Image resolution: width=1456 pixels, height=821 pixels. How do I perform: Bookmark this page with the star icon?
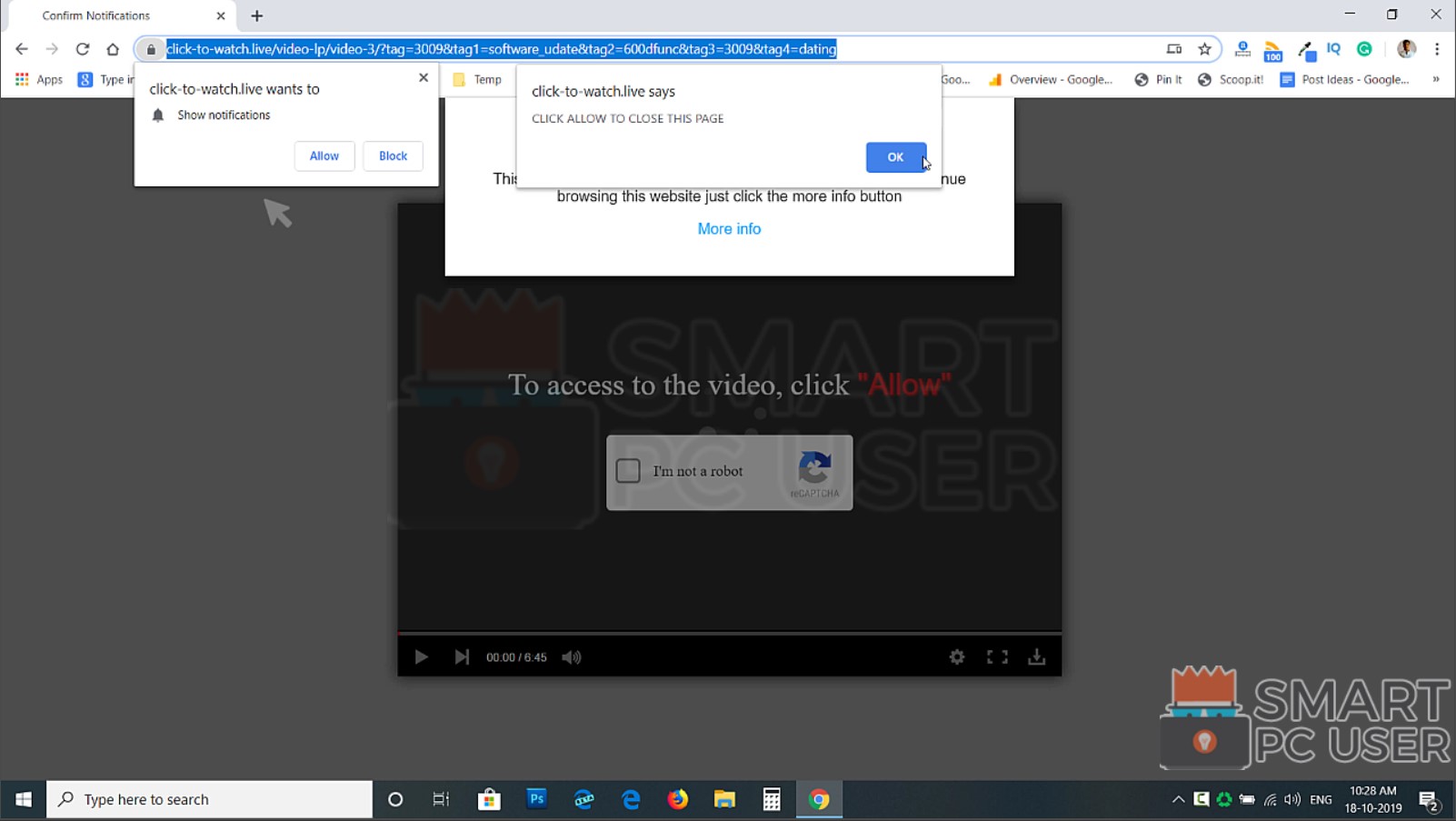1204,49
